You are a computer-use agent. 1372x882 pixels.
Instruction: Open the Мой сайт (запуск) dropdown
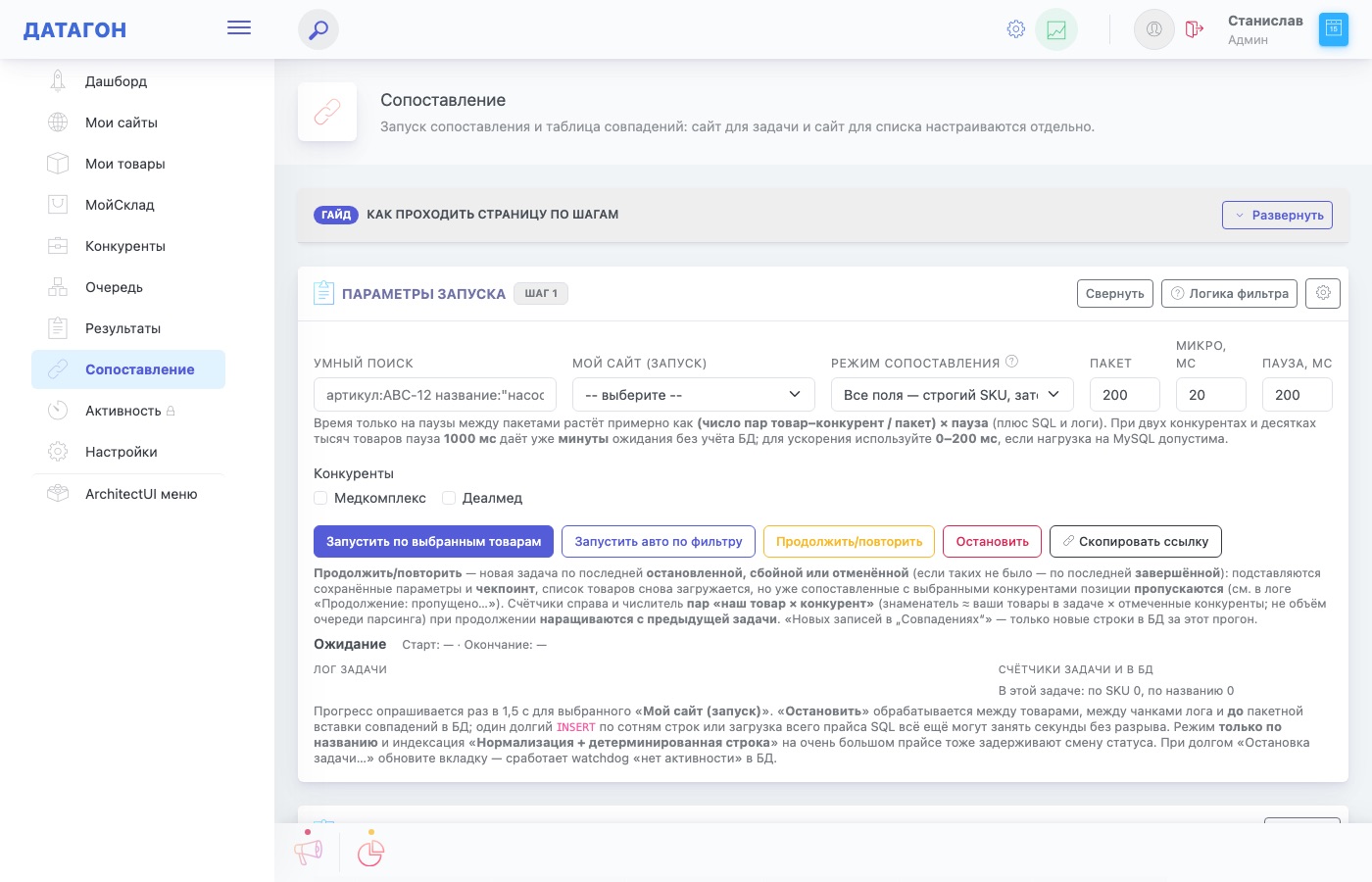pos(694,395)
